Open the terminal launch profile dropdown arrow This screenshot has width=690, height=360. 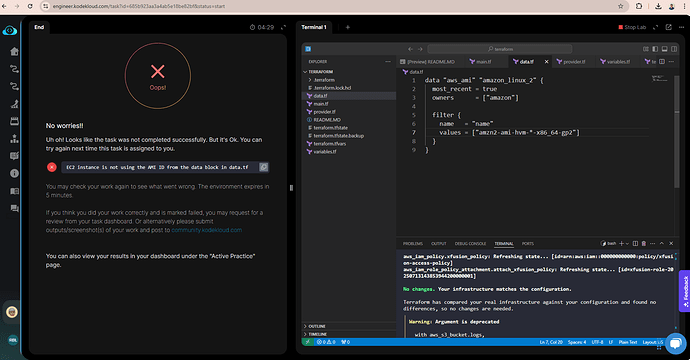628,243
